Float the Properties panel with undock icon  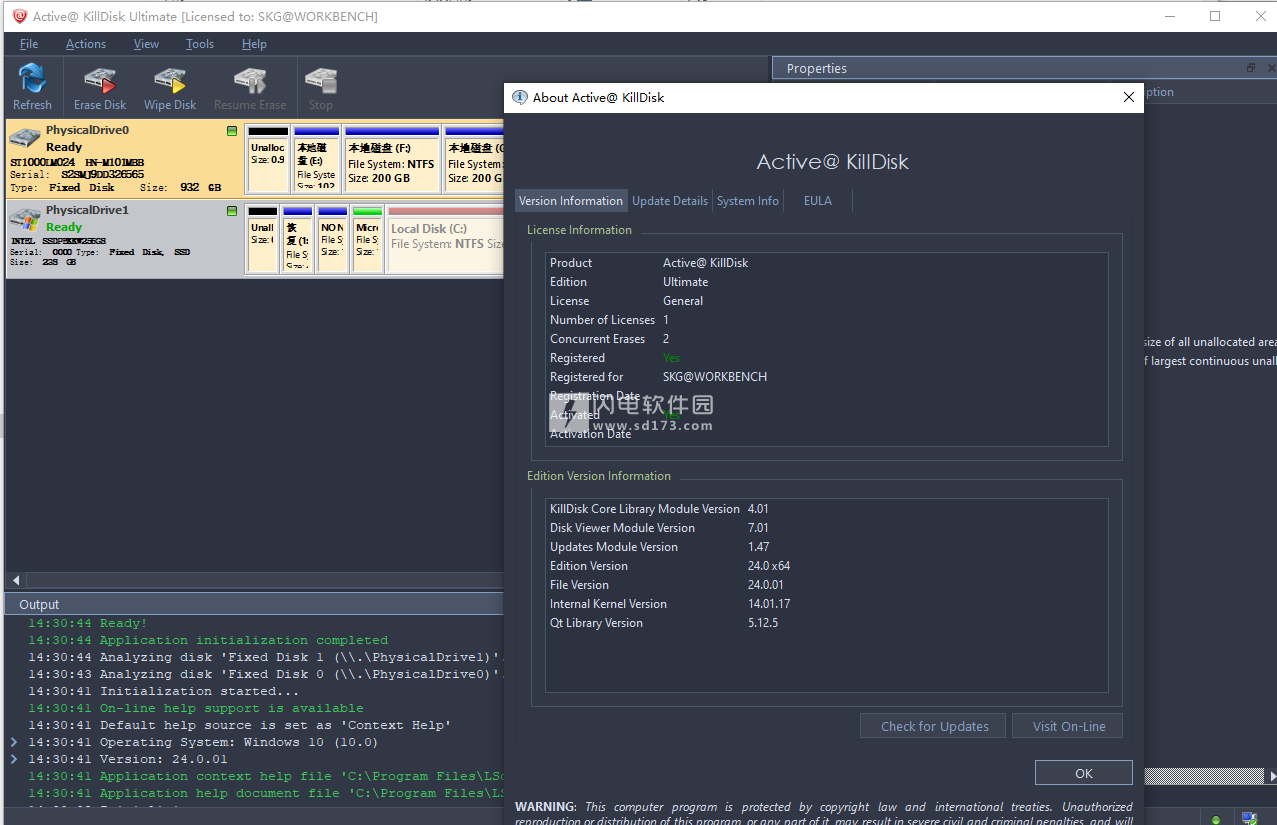pyautogui.click(x=1250, y=68)
